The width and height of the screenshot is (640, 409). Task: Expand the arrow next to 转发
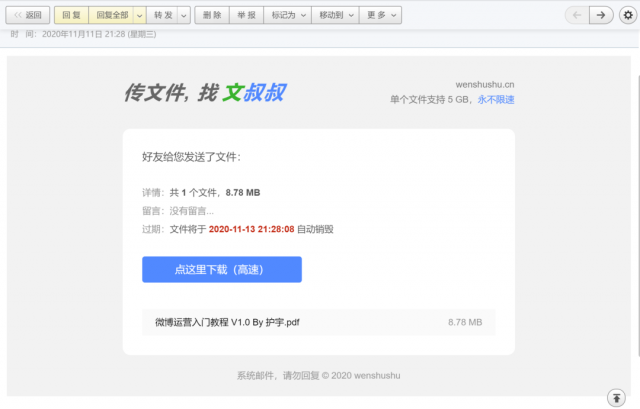[x=184, y=15]
